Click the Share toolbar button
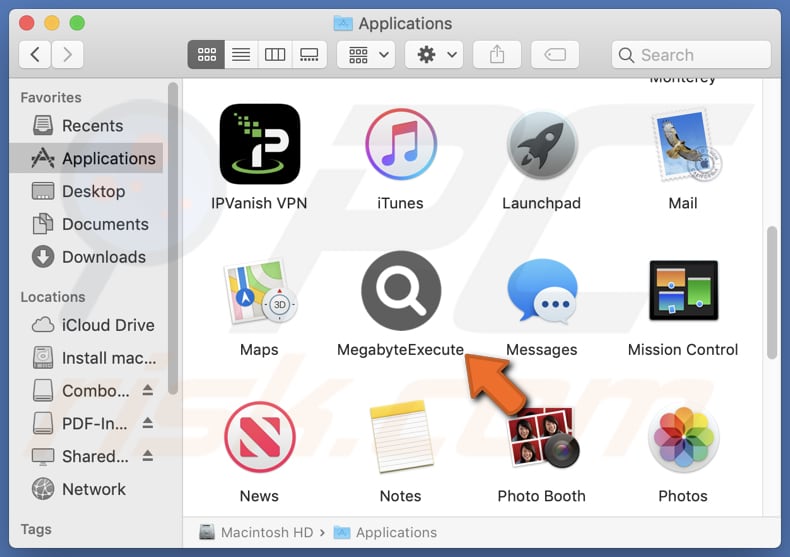 497,54
